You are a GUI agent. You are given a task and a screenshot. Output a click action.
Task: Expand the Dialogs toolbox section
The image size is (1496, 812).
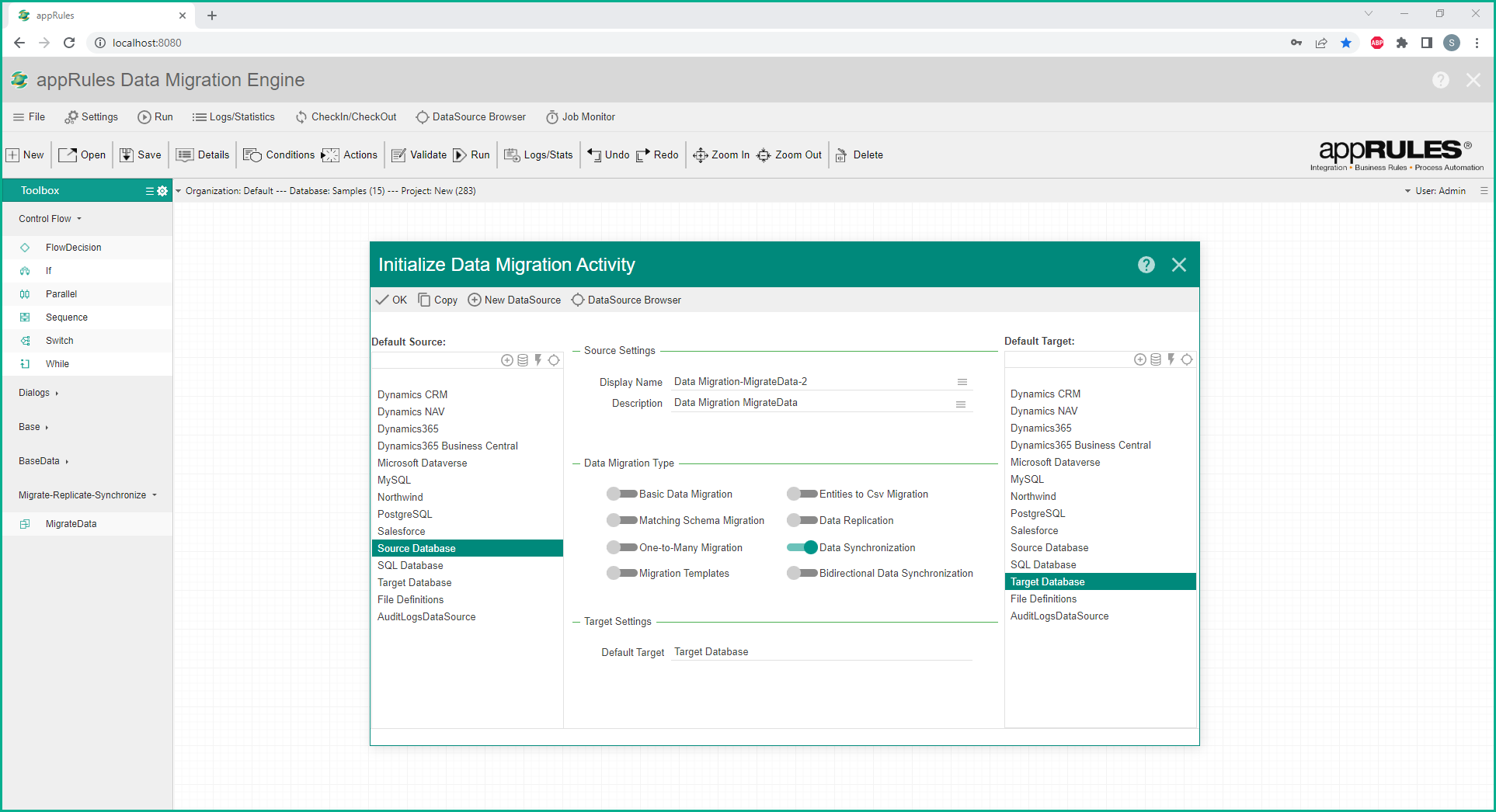pos(38,393)
